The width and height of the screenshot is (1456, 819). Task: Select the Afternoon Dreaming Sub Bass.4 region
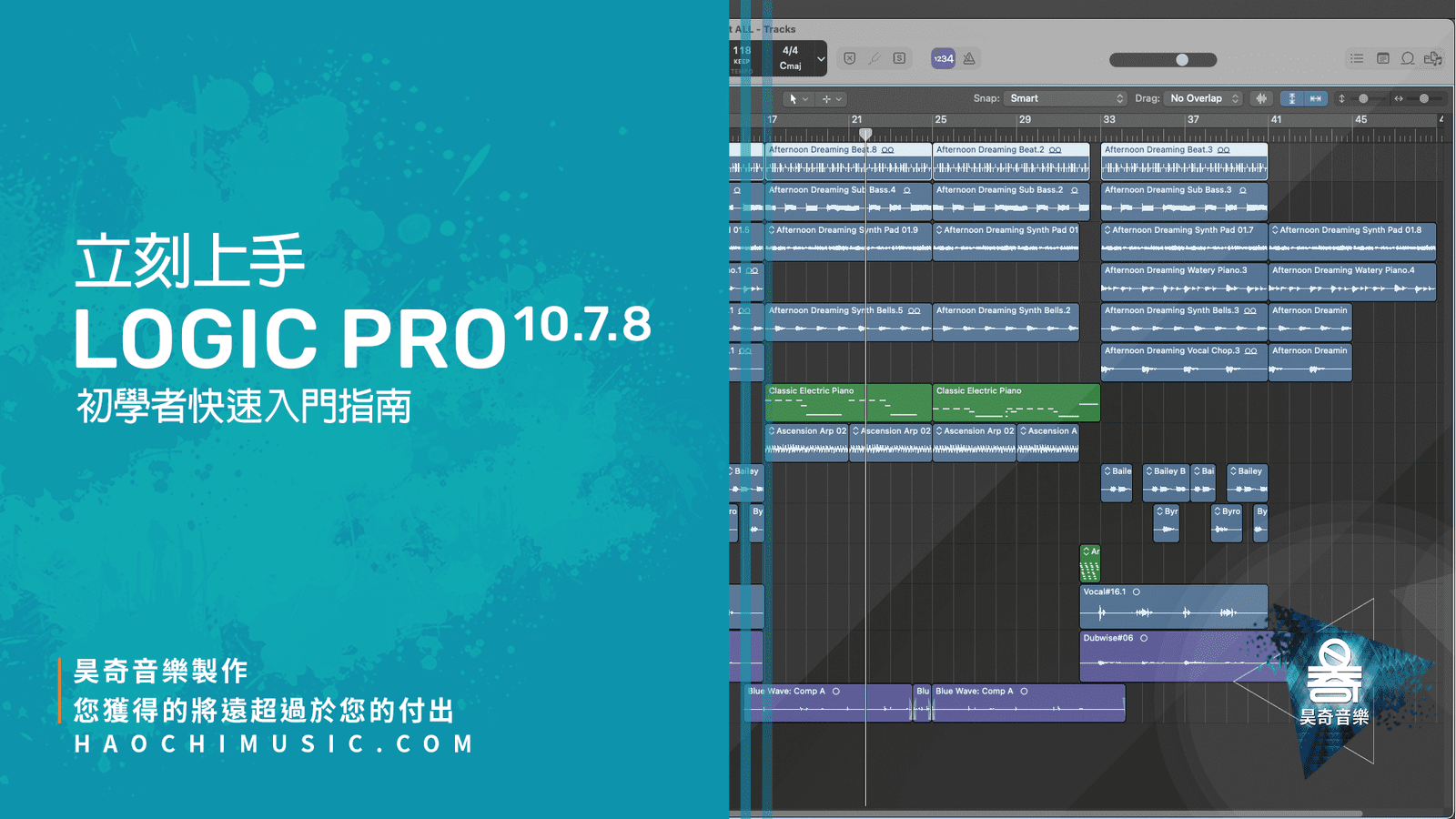pos(848,200)
